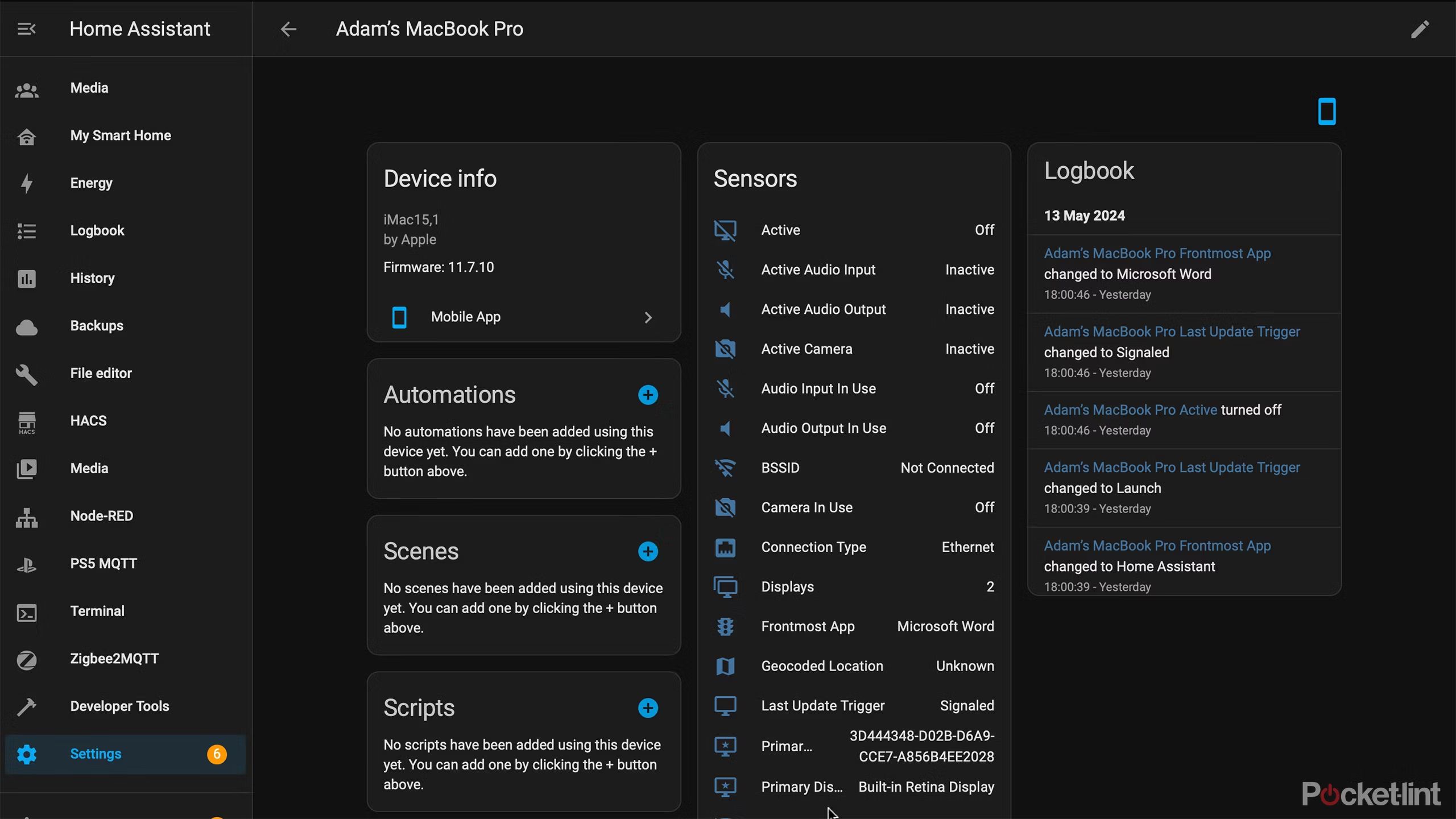
Task: Collapse the sidebar with the menu icon
Action: (x=27, y=28)
